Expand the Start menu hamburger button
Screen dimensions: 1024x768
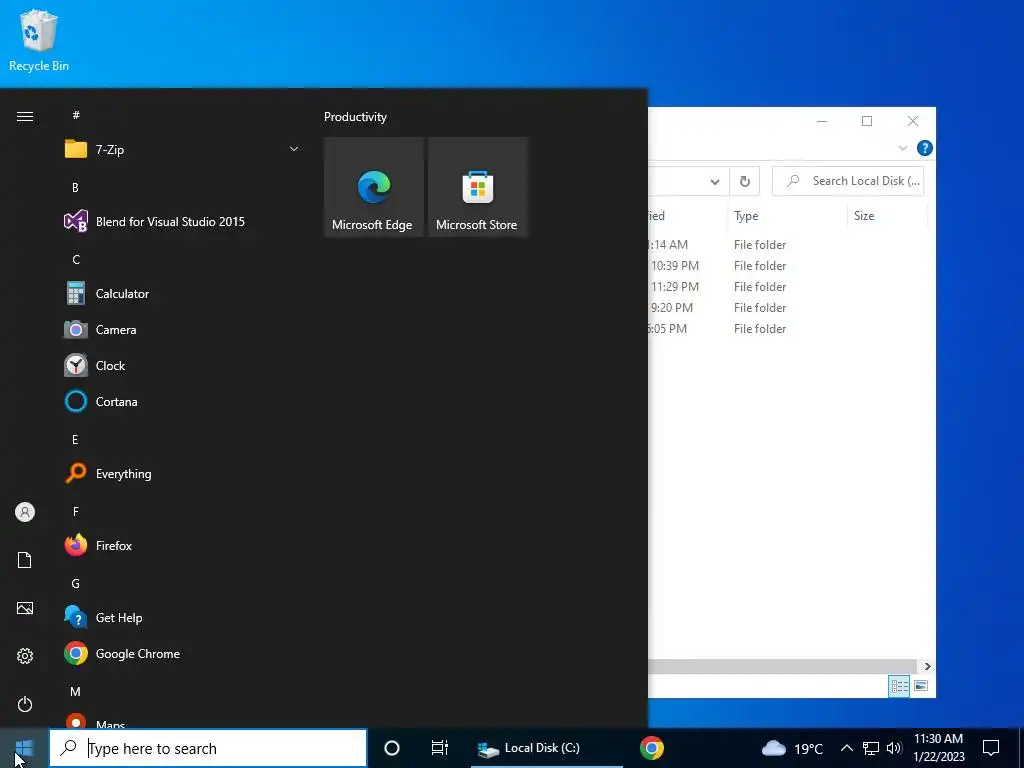[25, 116]
